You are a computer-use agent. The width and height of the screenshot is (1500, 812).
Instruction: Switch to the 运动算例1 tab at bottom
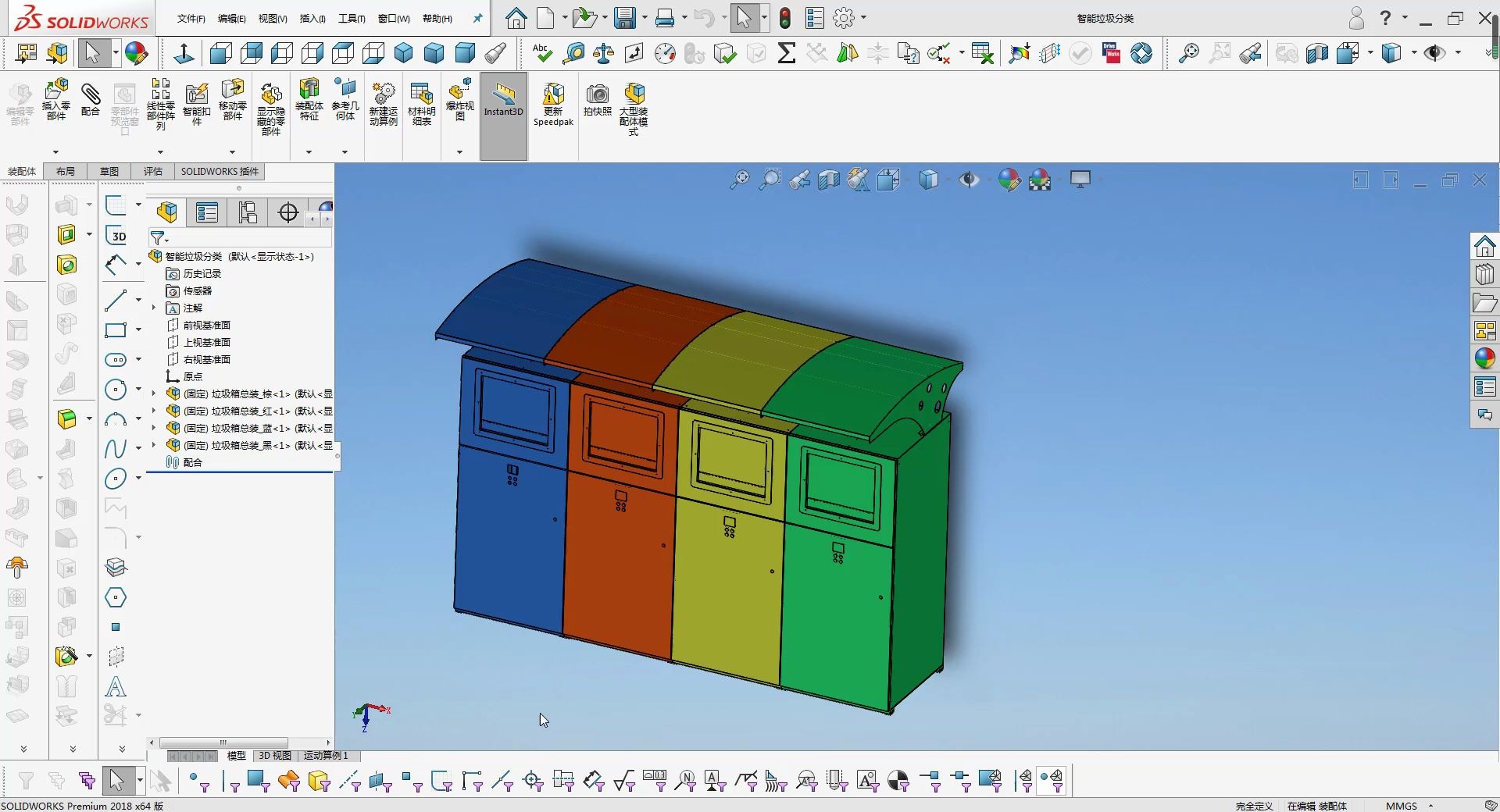coord(327,756)
